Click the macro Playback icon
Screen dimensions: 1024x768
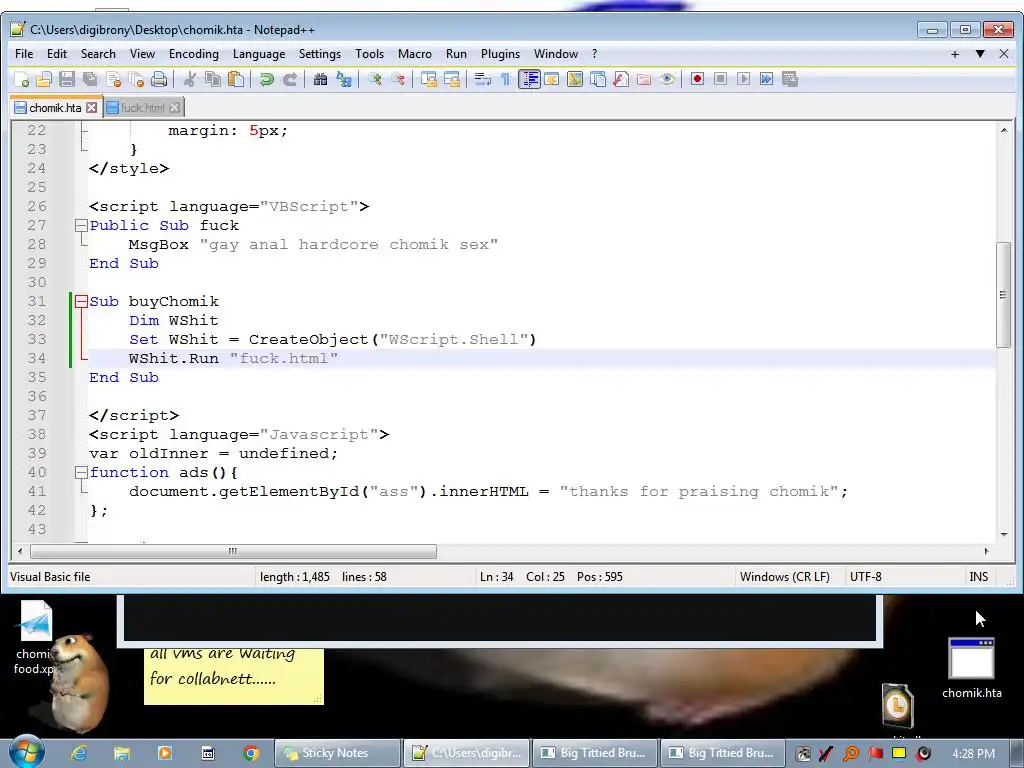point(743,80)
